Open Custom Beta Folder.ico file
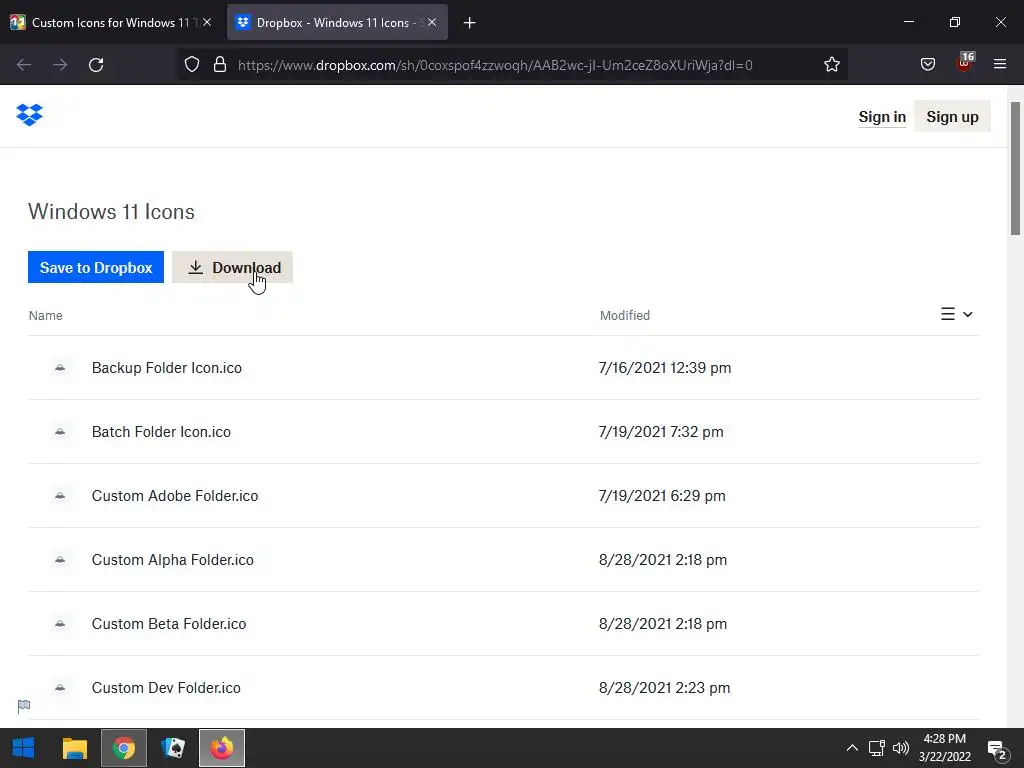This screenshot has width=1024, height=768. tap(169, 624)
